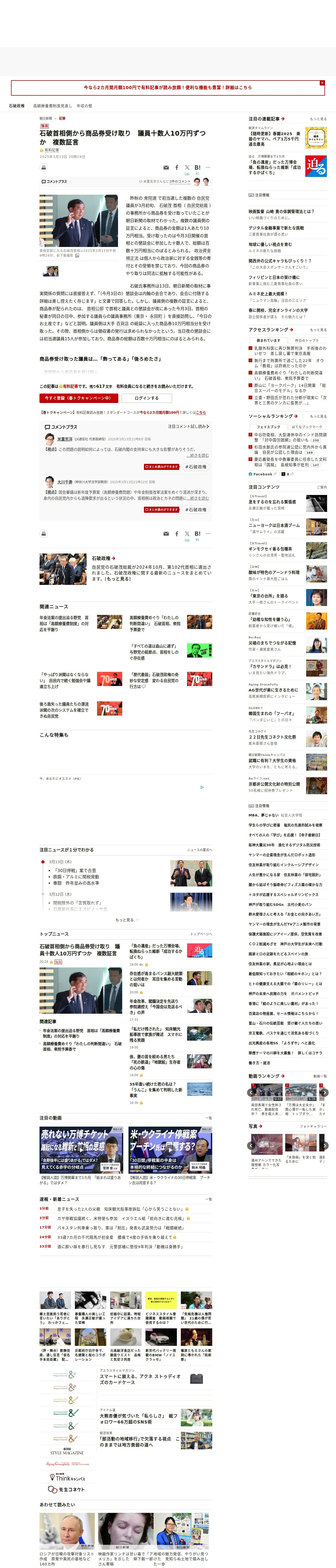Click the ad choices icon in recommendation area
The width and height of the screenshot is (336, 1568).
[x=203, y=787]
